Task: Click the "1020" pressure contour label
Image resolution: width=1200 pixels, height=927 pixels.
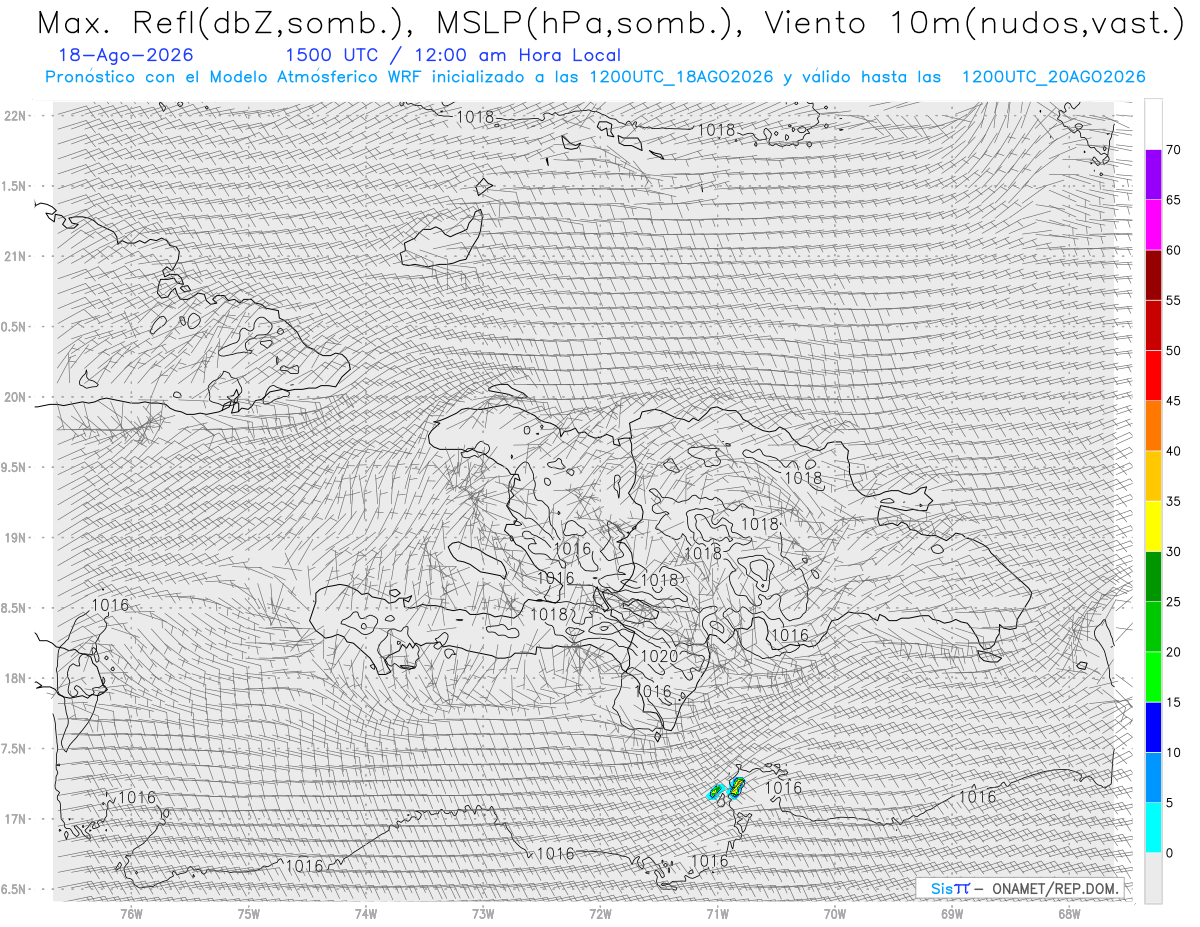Action: pos(659,656)
